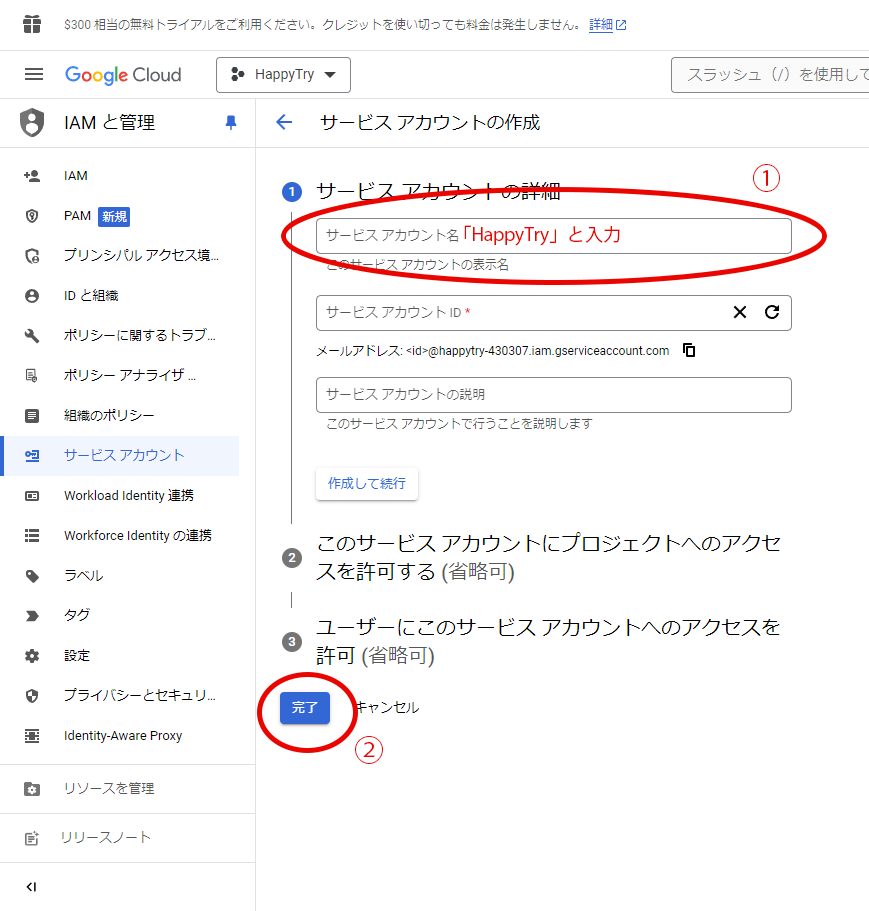This screenshot has height=911, width=869.
Task: Click the サービス アカウント名 input field
Action: point(553,236)
